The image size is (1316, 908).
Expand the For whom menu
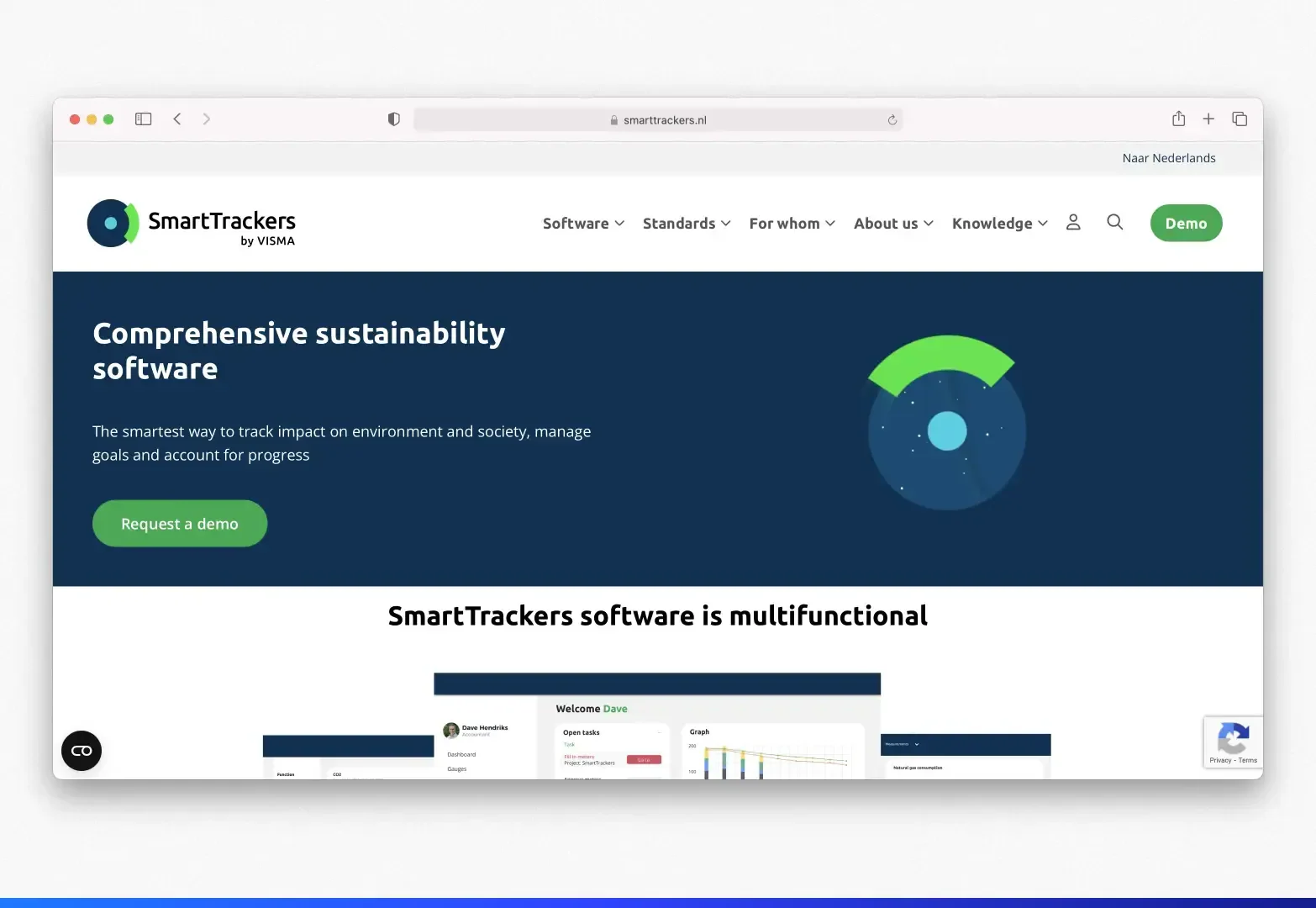[x=792, y=224]
